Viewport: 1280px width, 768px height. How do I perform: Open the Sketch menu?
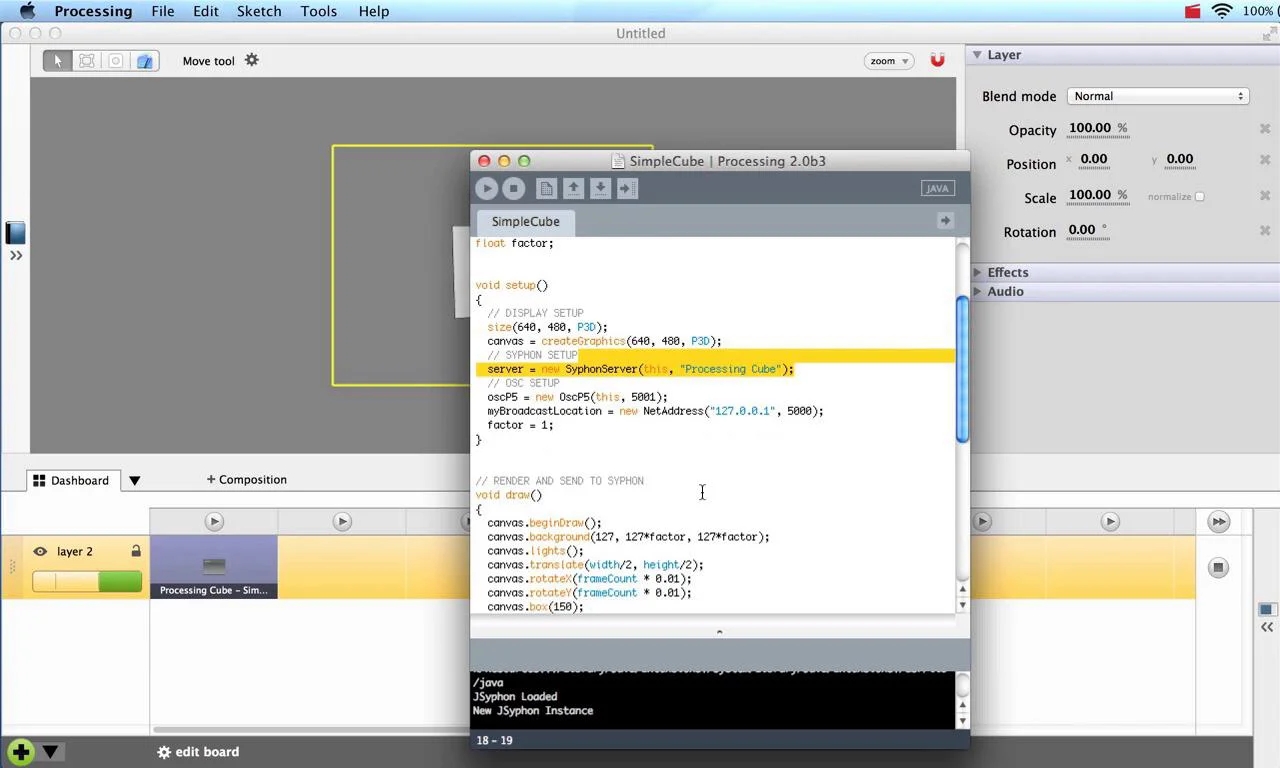point(259,11)
